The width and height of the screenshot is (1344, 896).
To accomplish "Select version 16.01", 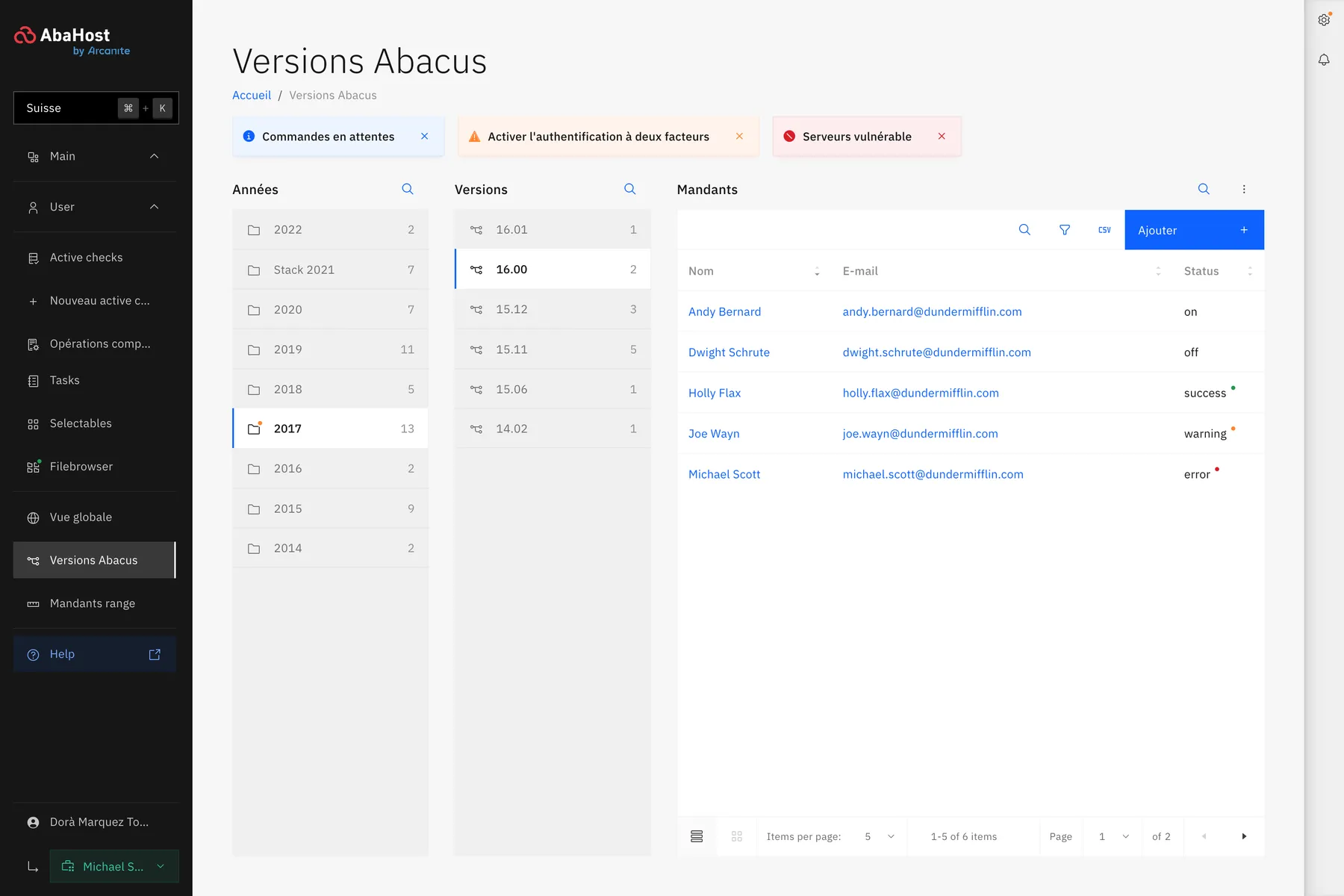I will 553,230.
